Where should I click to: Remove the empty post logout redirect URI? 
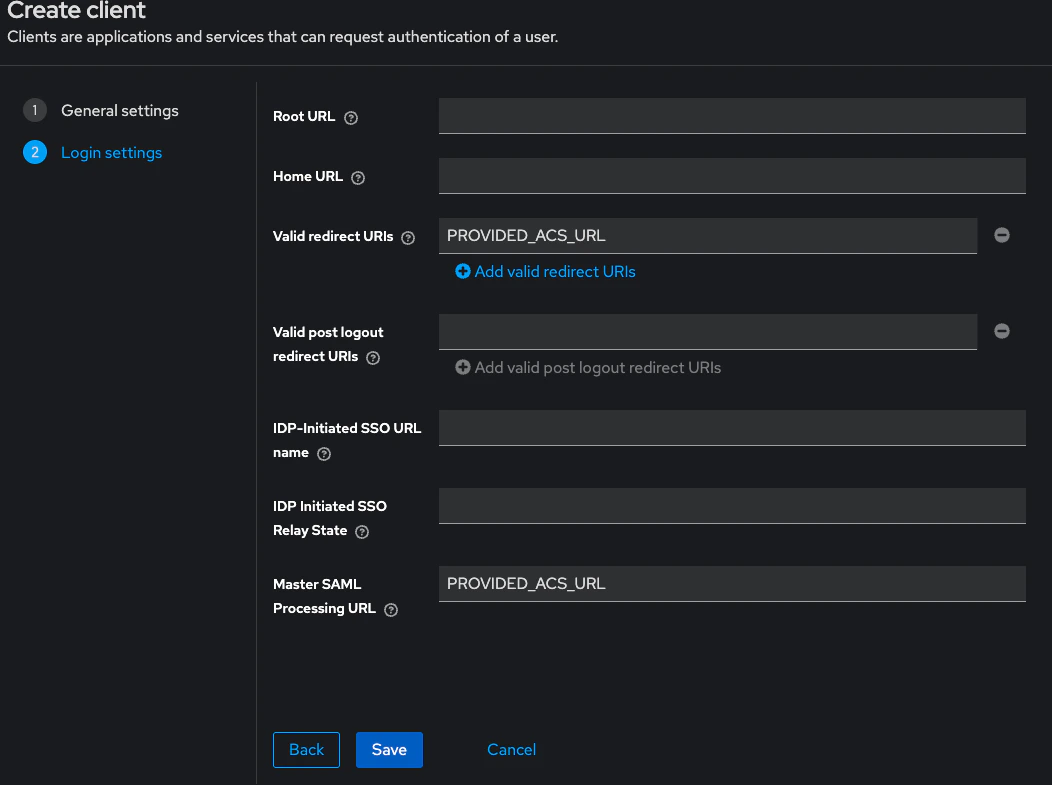(x=1002, y=330)
